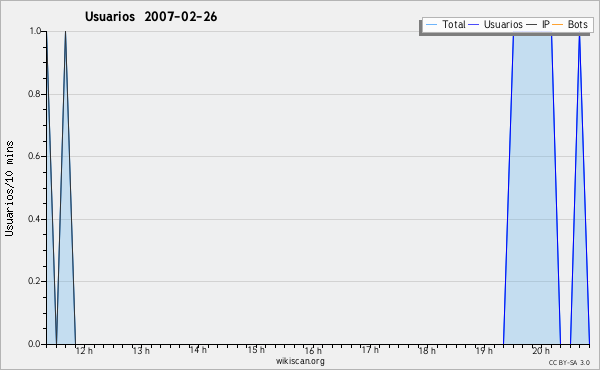Click the '12 h' x-axis label

(x=84, y=350)
